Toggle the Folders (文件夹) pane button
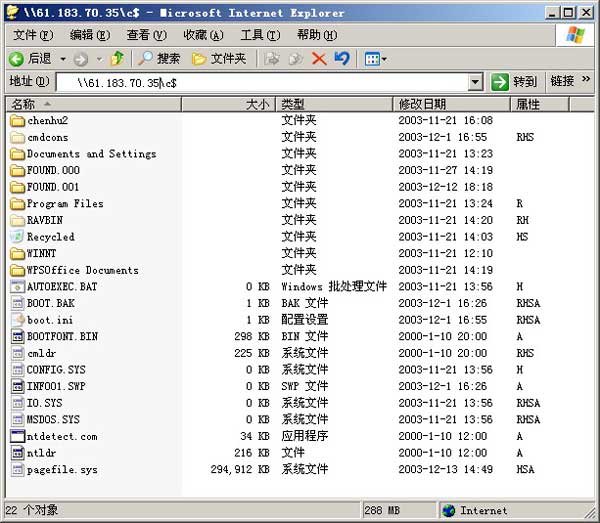This screenshot has width=600, height=523. 218,59
